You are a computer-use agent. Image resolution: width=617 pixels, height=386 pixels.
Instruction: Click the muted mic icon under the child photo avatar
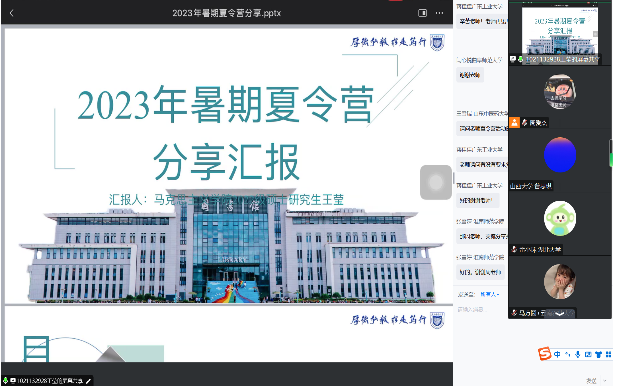pos(514,313)
